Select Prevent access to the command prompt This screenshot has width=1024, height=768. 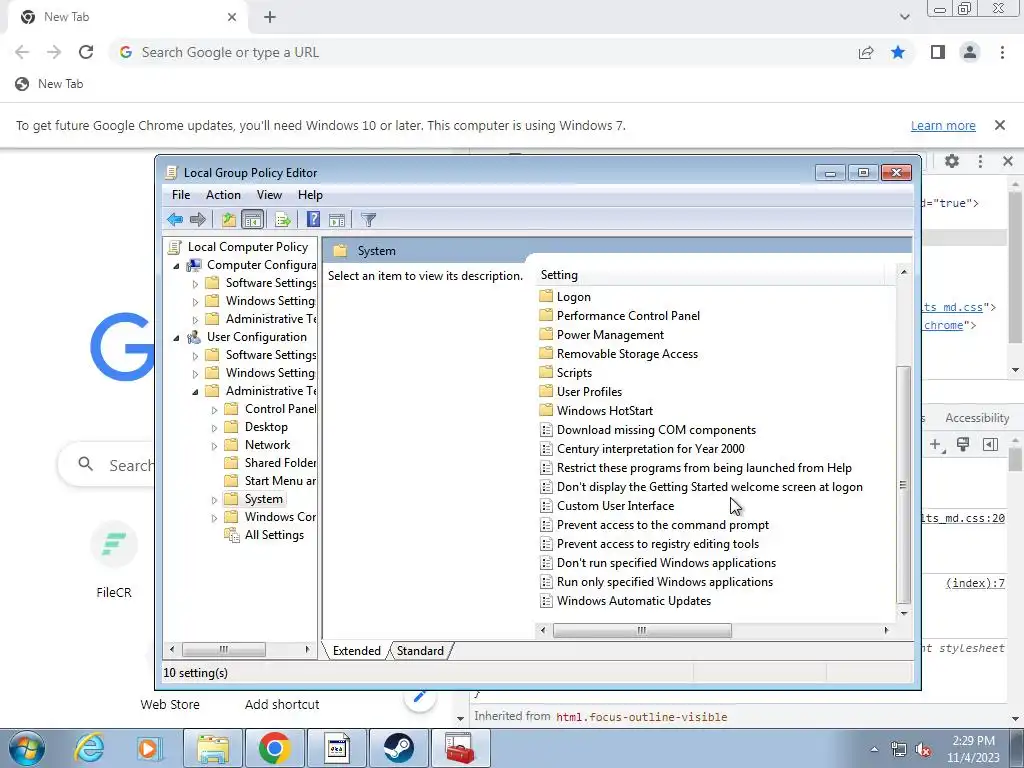[662, 524]
